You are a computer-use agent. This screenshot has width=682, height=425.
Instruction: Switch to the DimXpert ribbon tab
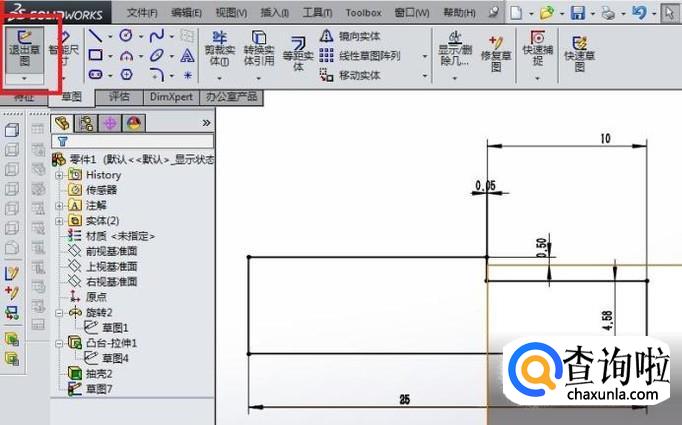pyautogui.click(x=171, y=97)
